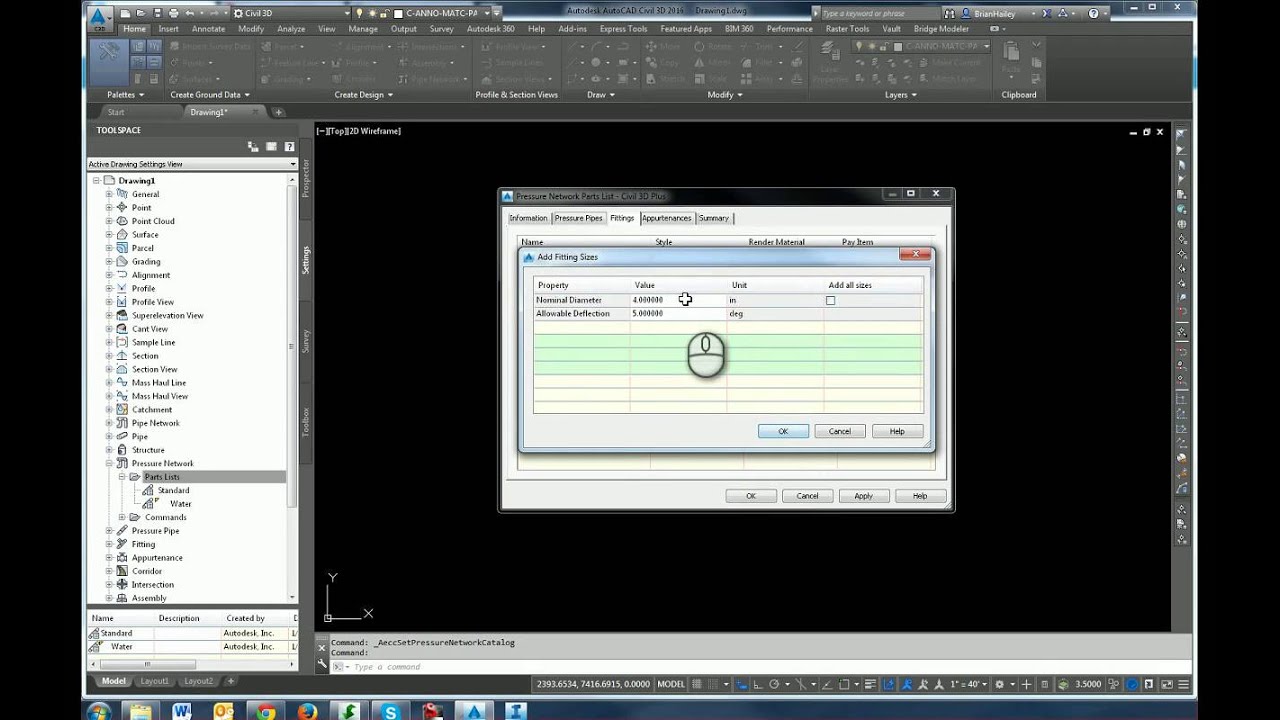
Task: Click the Allowable Deflection value 5.000000 cell
Action: click(x=677, y=313)
